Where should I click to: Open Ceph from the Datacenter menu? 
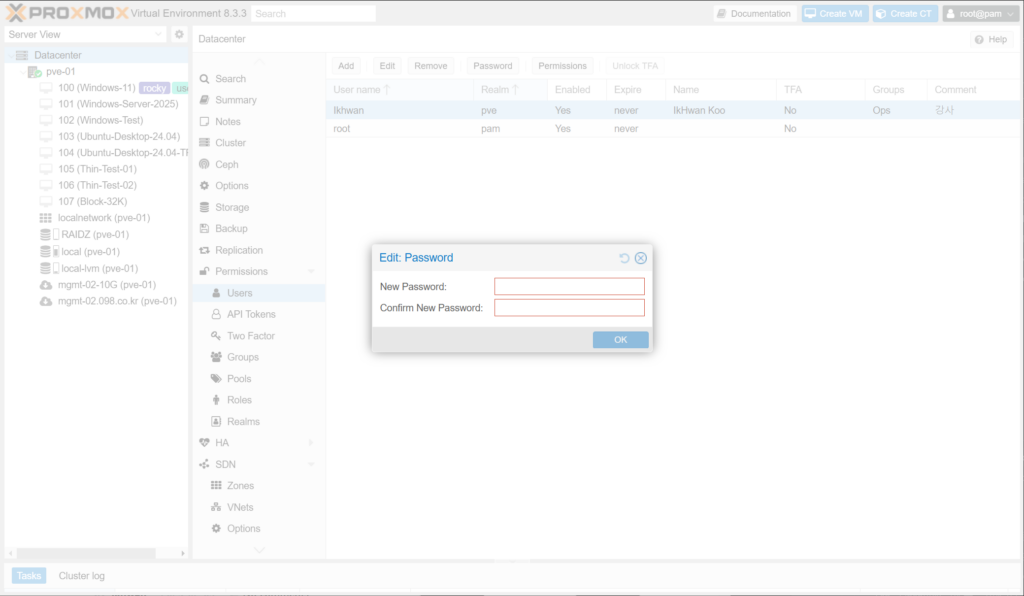[x=226, y=164]
